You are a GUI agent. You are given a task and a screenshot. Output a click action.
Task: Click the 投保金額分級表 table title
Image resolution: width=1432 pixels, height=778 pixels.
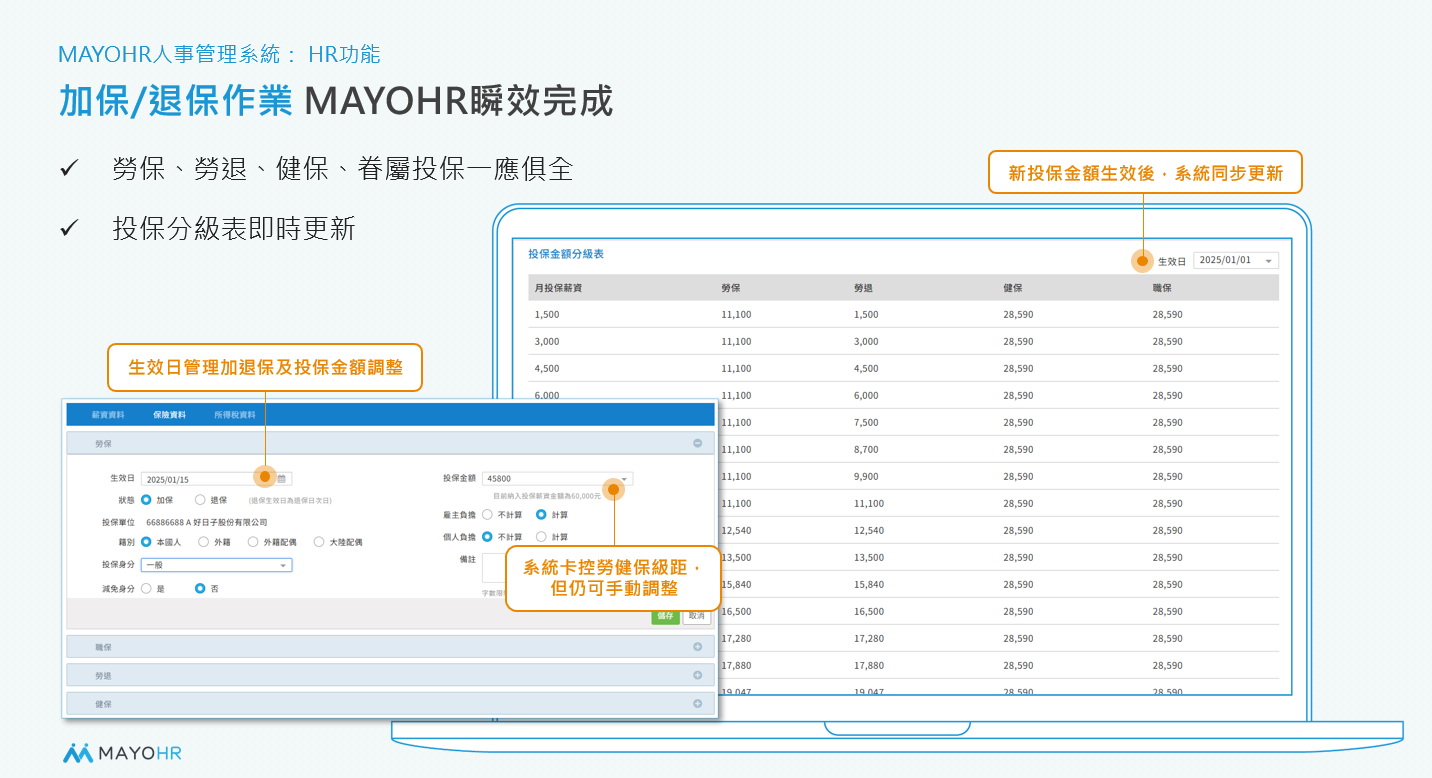tap(566, 254)
